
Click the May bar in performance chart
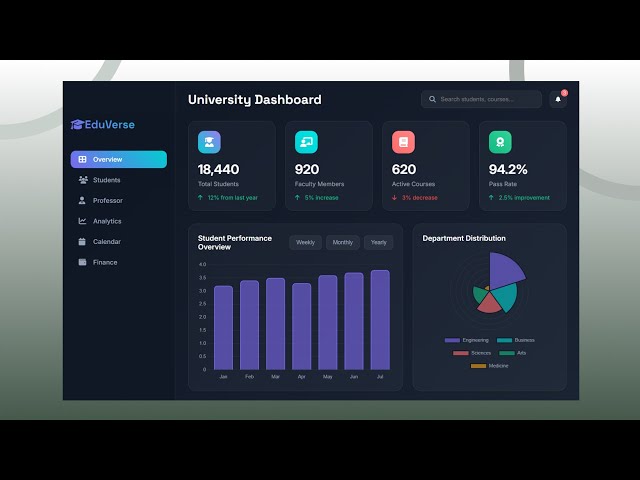coord(328,322)
